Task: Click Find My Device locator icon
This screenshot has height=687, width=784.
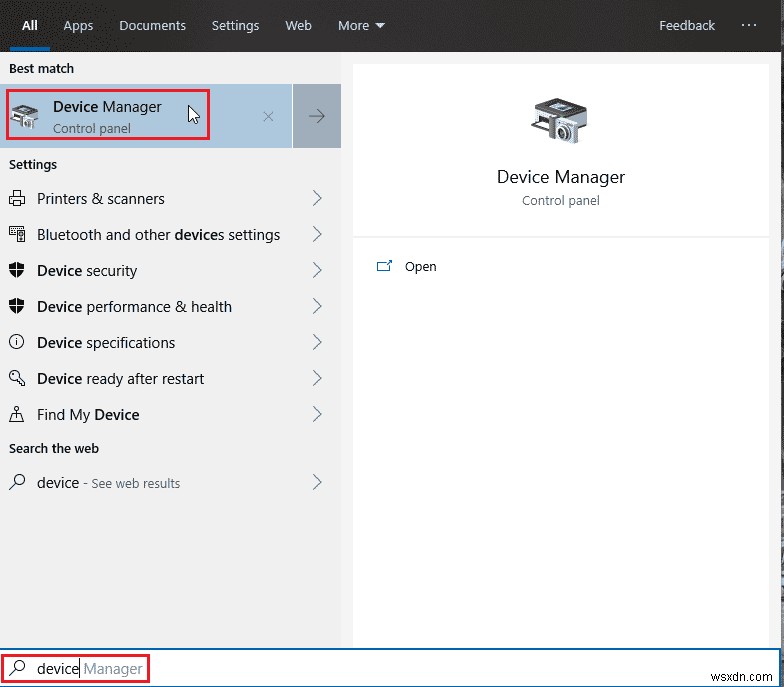Action: 16,414
